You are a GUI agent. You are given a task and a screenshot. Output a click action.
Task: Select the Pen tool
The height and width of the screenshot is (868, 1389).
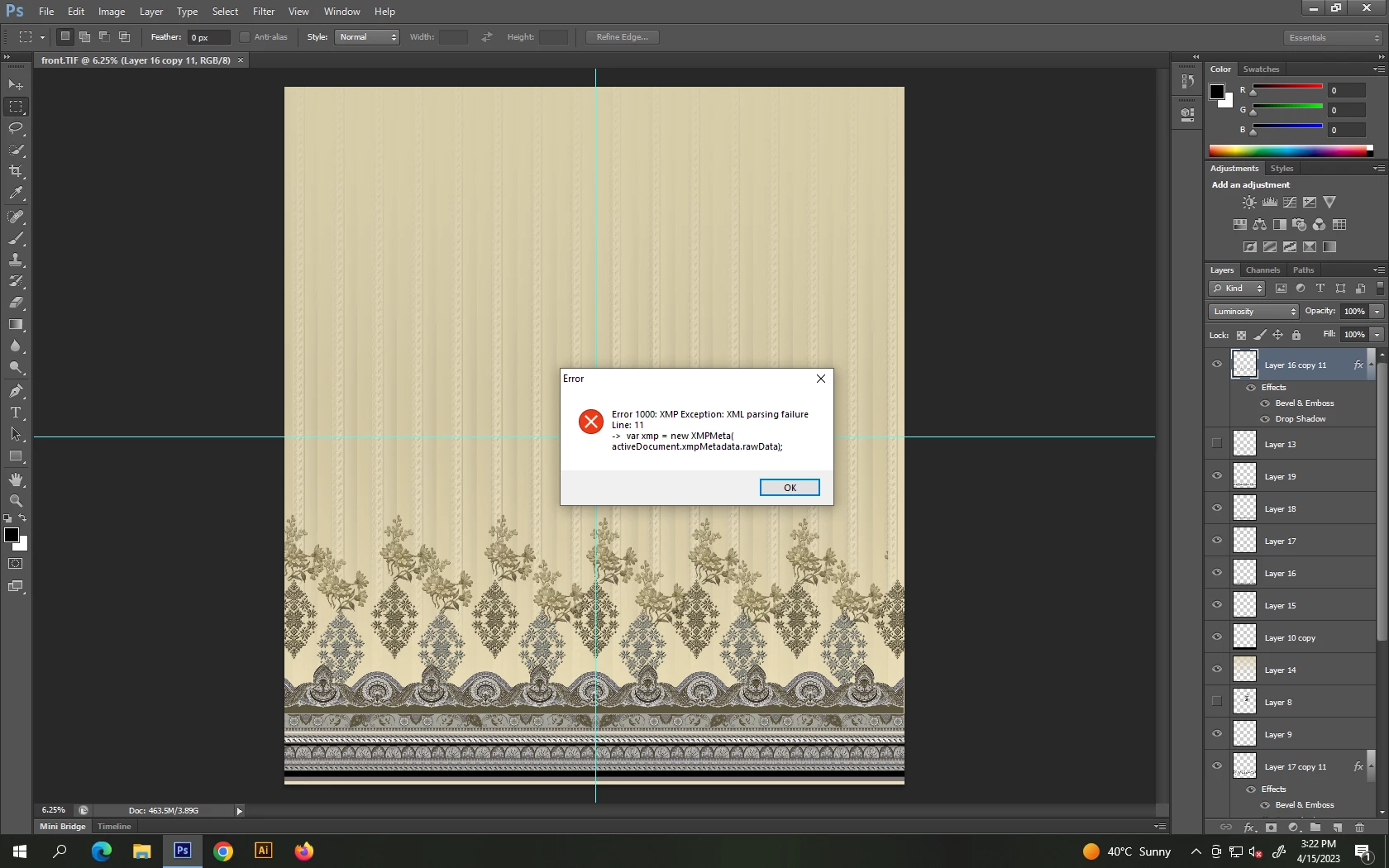(x=16, y=391)
